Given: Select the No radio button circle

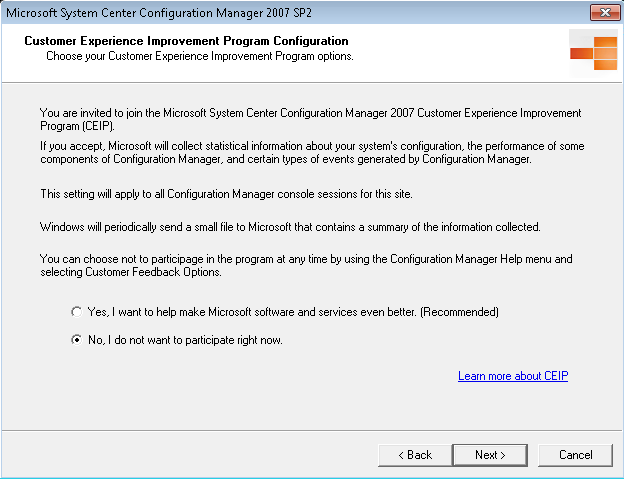Looking at the screenshot, I should coord(76,340).
